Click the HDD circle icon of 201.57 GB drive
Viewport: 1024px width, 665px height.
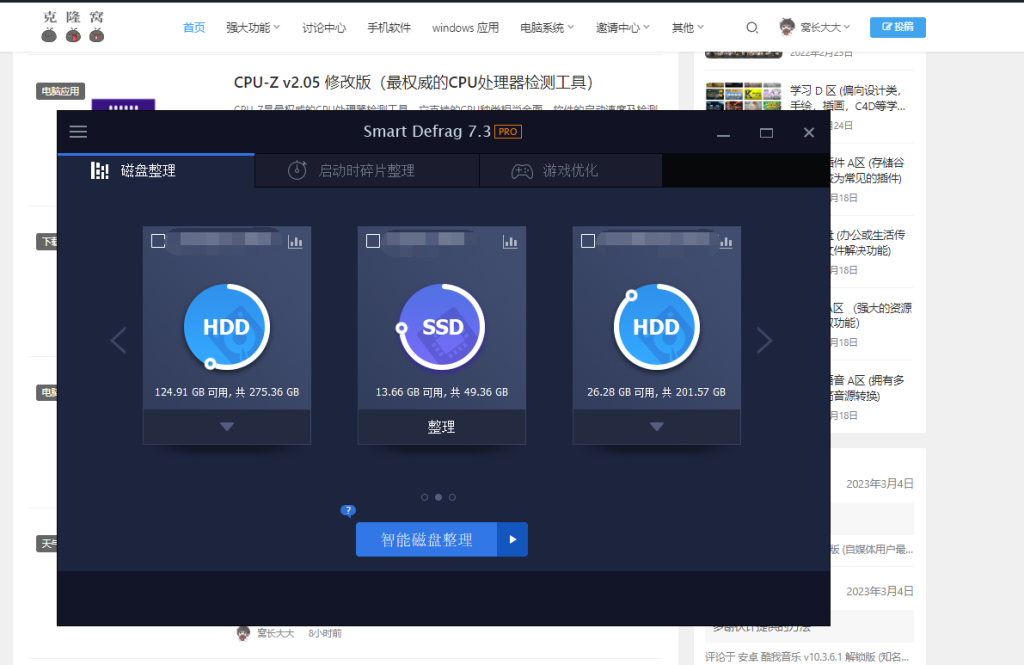(656, 327)
